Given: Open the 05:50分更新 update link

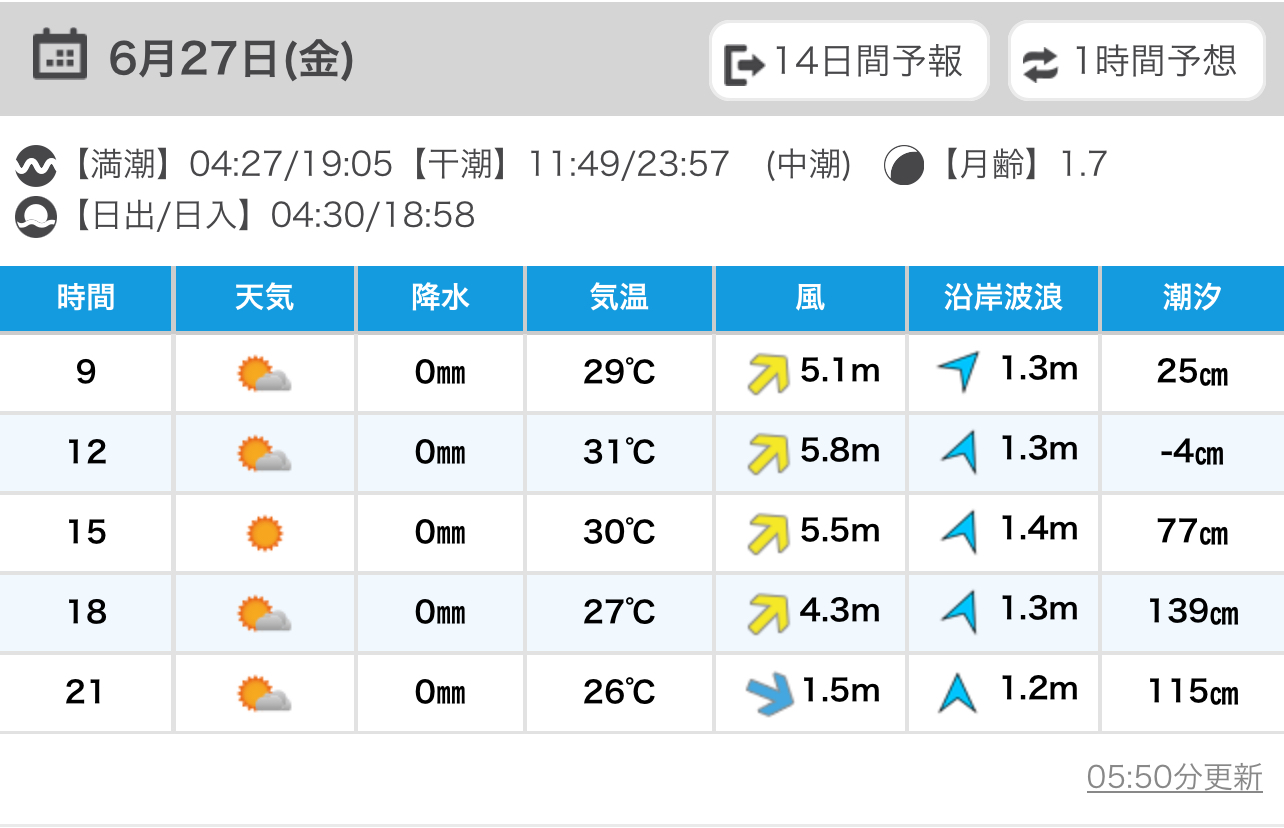Looking at the screenshot, I should [x=1175, y=777].
